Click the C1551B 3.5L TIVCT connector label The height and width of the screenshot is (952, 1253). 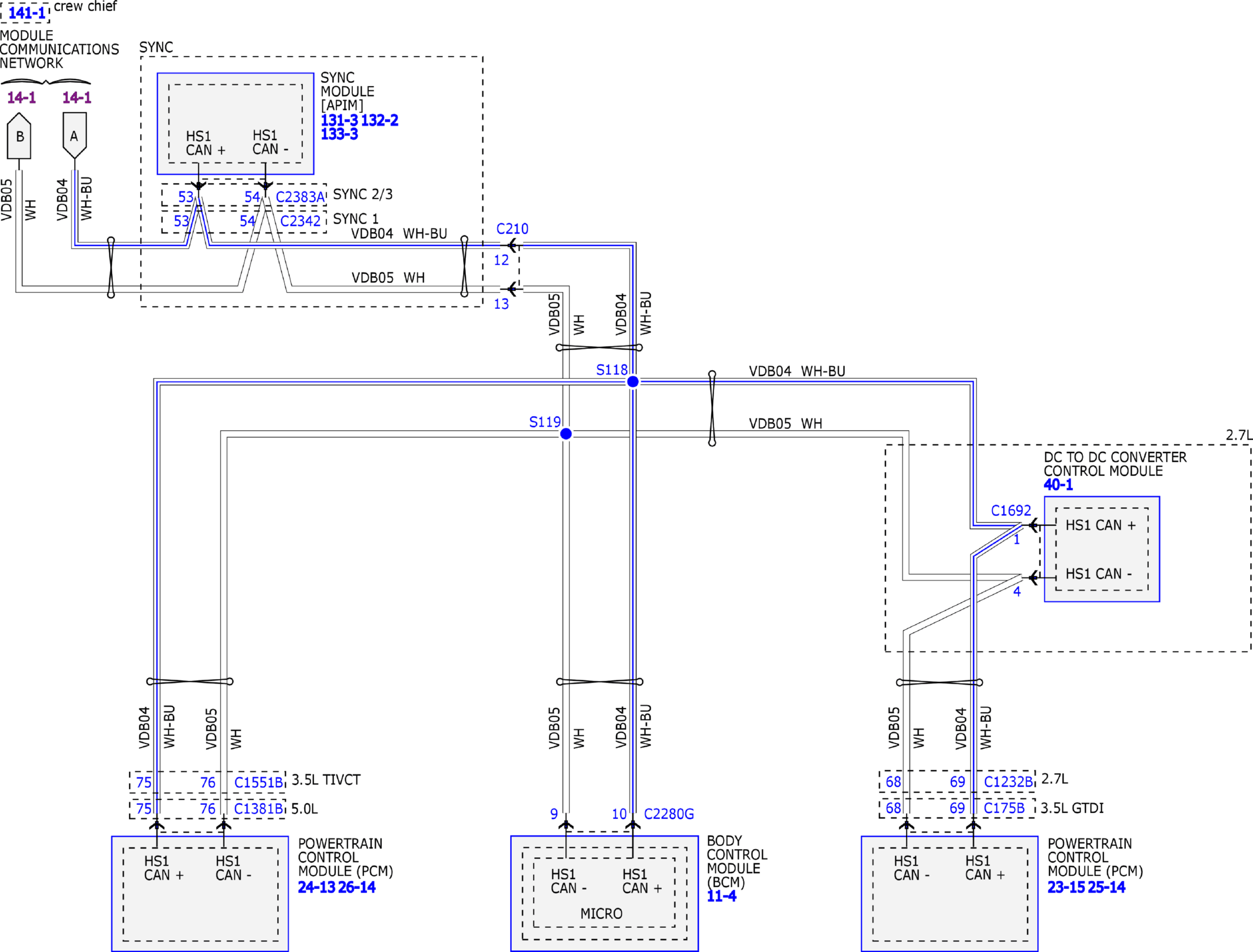tap(258, 783)
